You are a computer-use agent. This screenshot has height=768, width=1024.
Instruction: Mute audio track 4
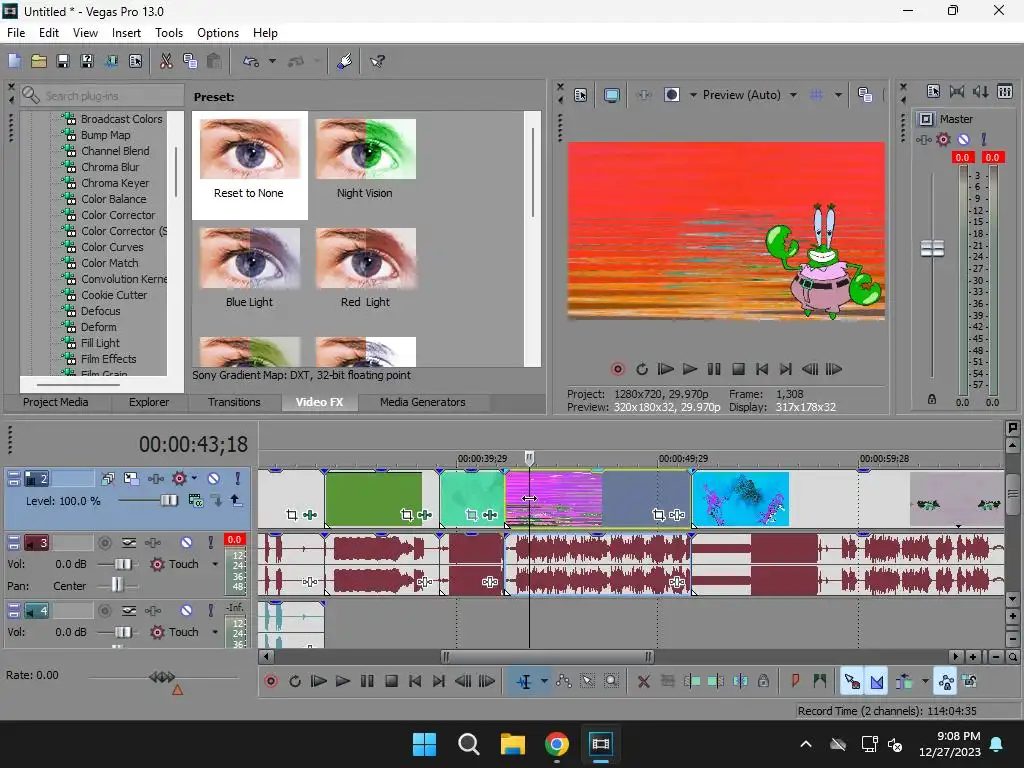[x=186, y=611]
